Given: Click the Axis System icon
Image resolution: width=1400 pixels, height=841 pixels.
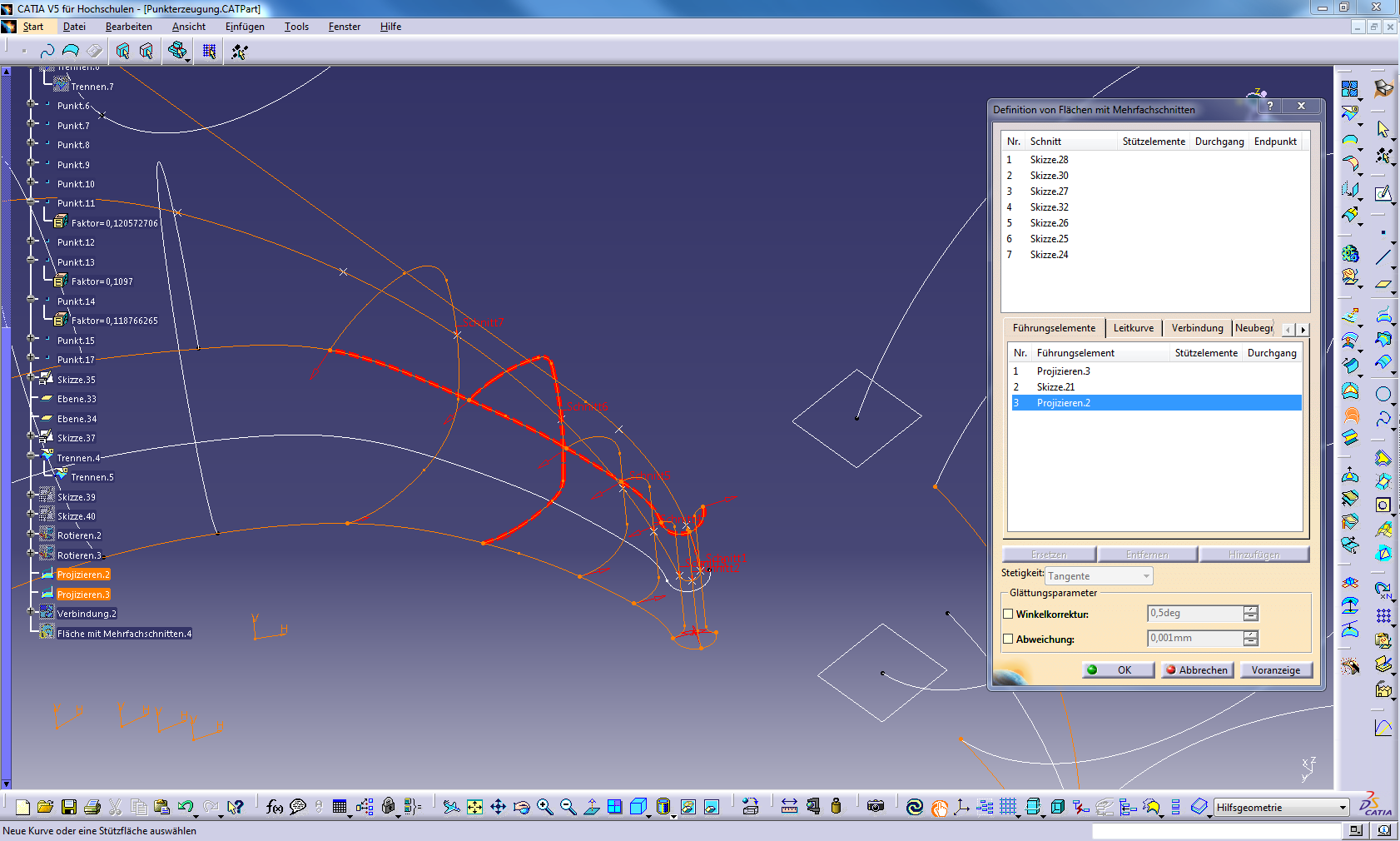Looking at the screenshot, I should 961,807.
